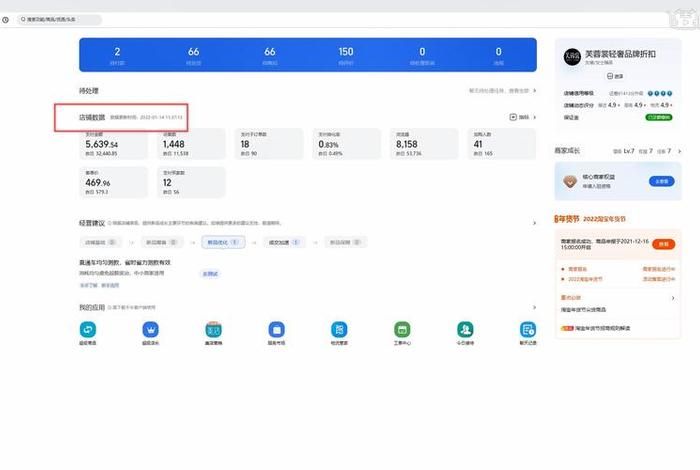
Task: Expand the 重点公告 arrow in festival panel
Action: tap(673, 298)
